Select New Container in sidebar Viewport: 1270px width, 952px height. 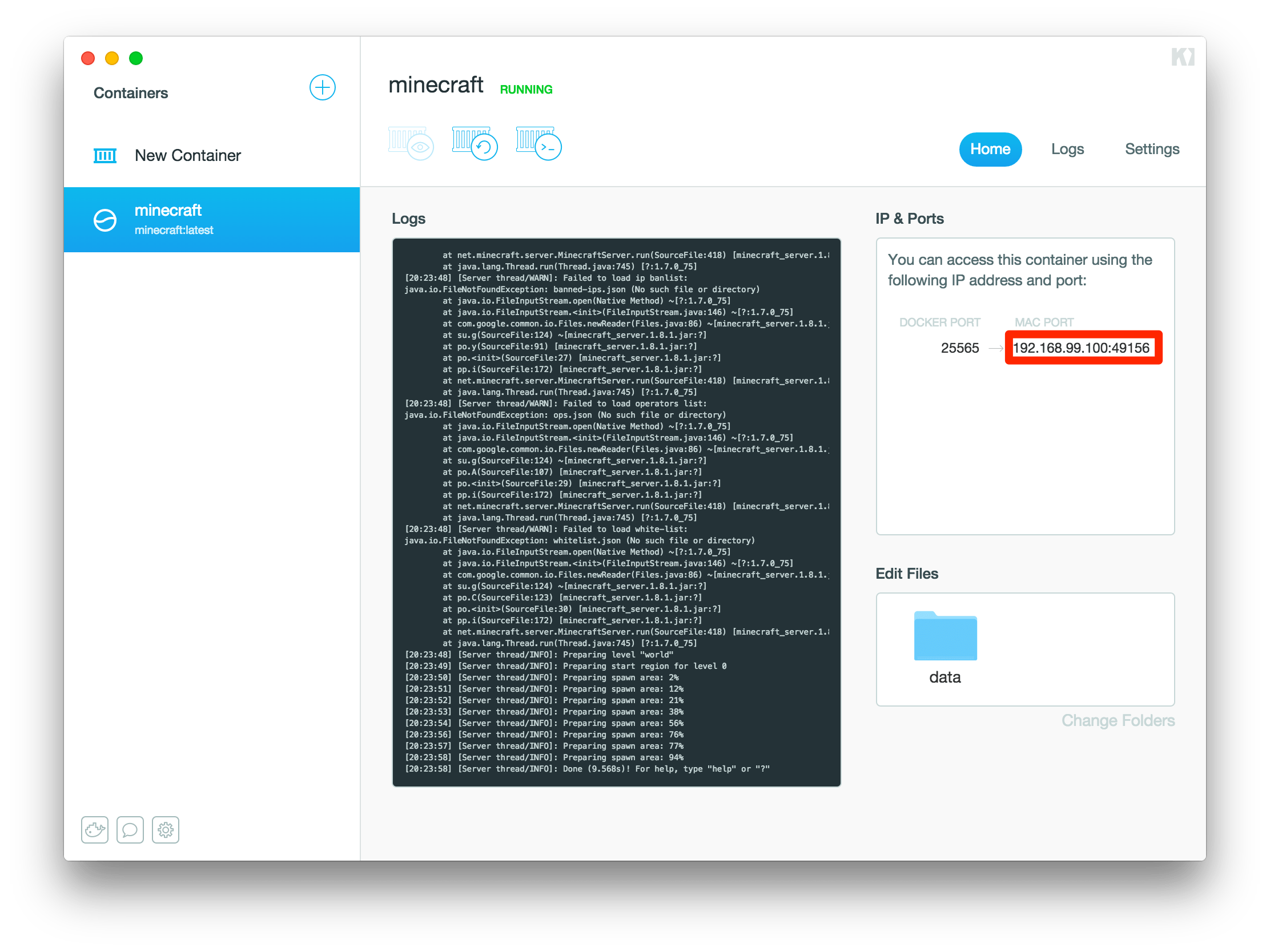click(x=188, y=155)
